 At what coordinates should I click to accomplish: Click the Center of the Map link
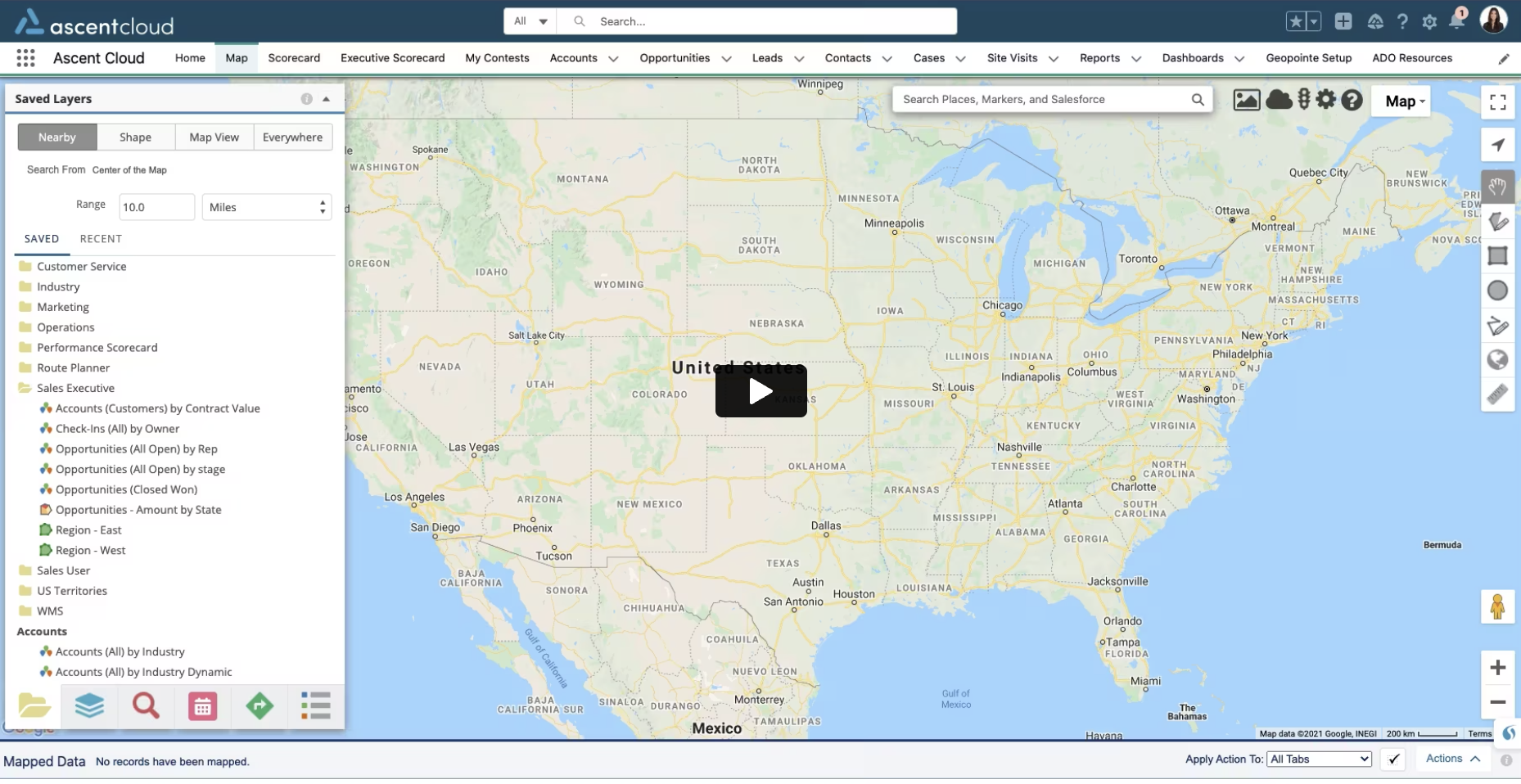tap(129, 170)
